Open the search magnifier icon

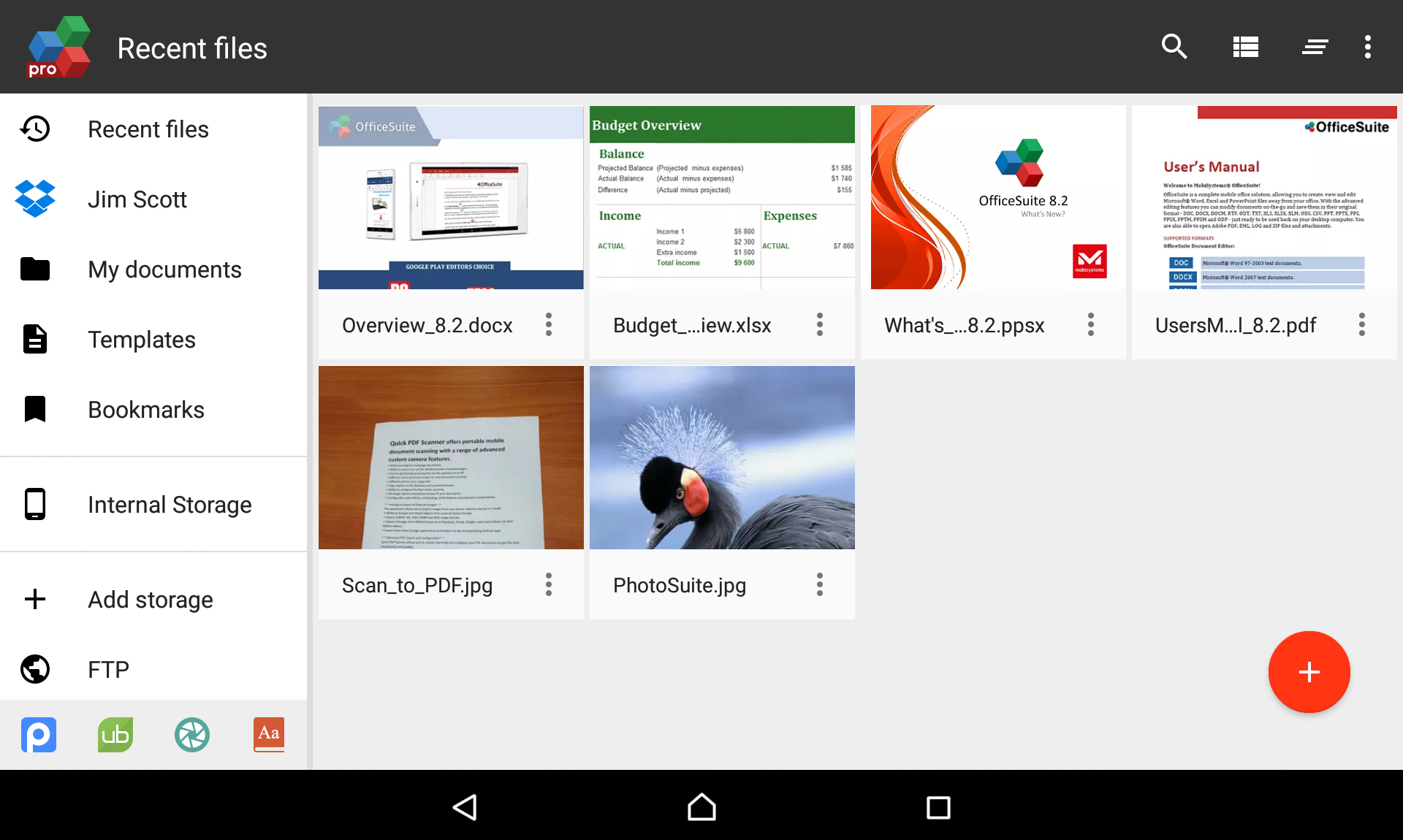(x=1174, y=47)
